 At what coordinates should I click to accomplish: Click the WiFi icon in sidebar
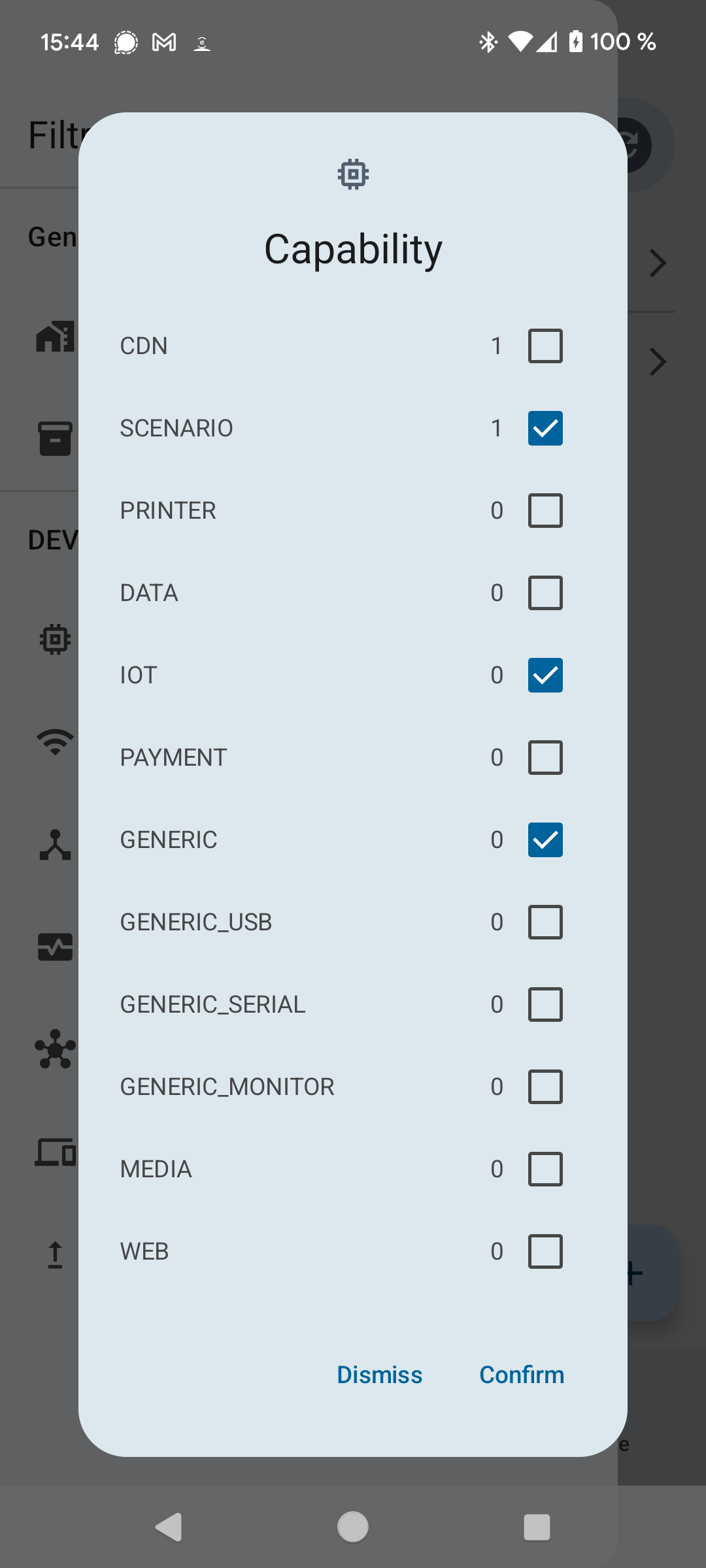coord(56,742)
